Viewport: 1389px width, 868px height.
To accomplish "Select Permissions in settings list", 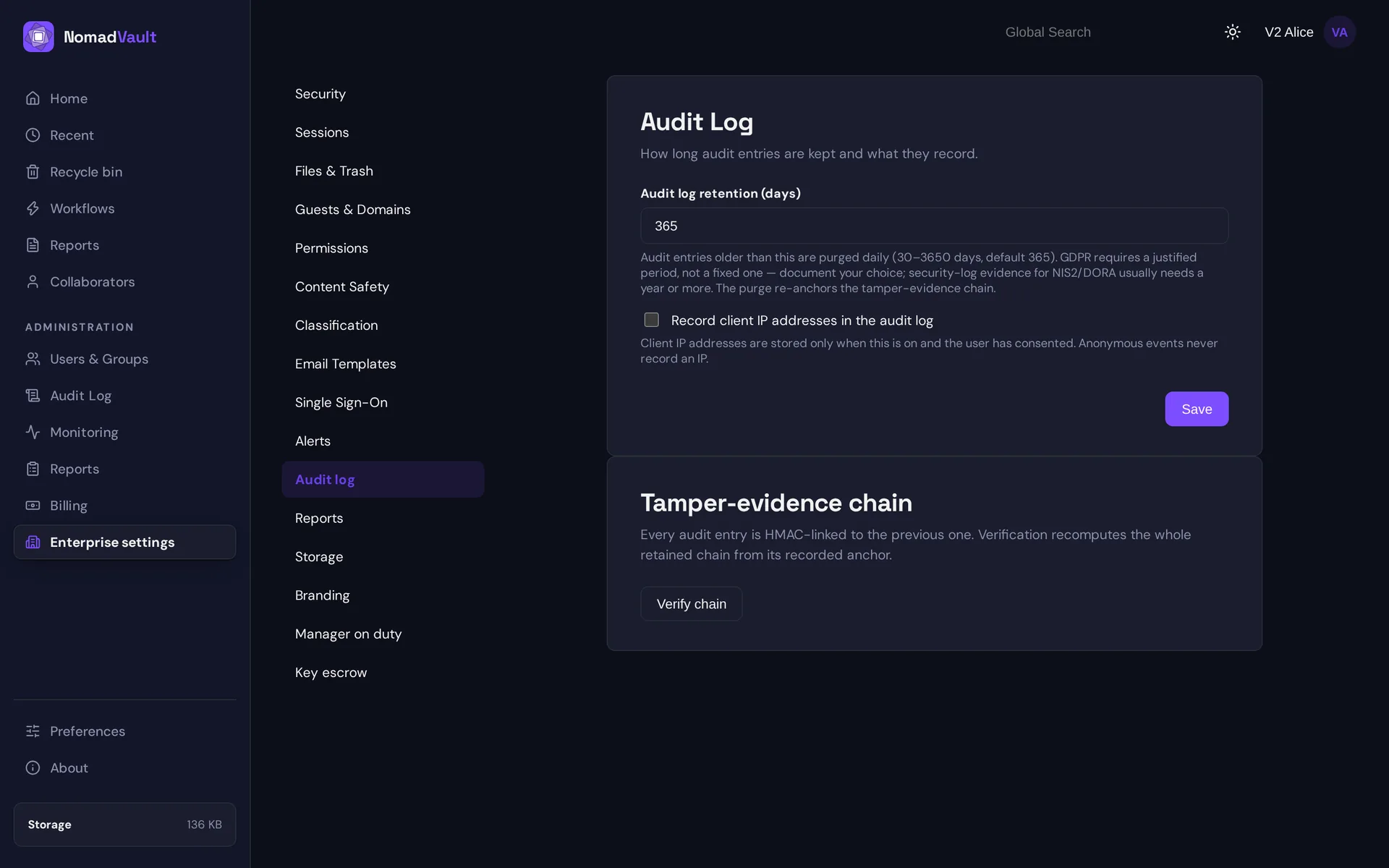I will click(x=383, y=248).
